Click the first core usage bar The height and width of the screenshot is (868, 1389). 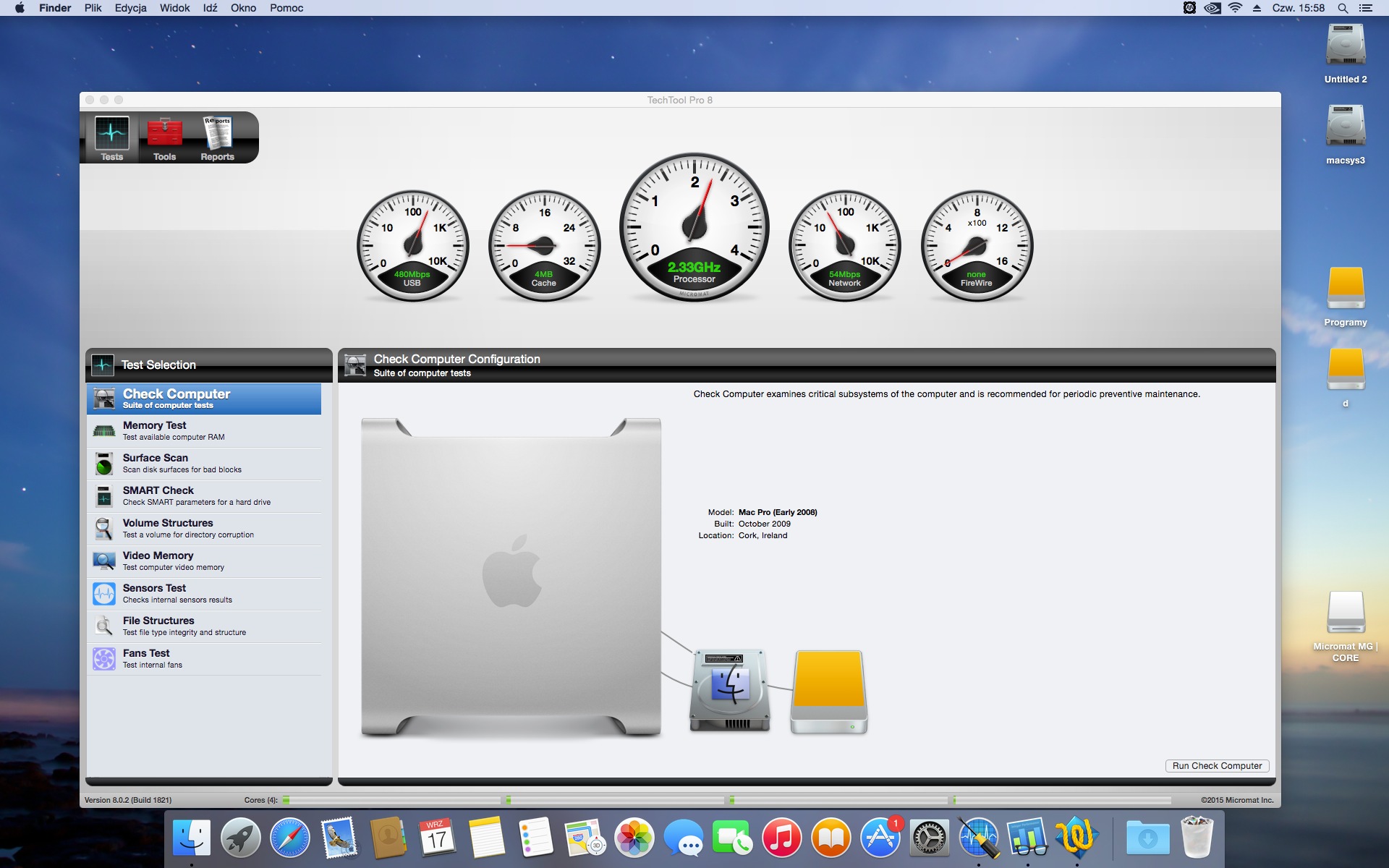click(391, 800)
